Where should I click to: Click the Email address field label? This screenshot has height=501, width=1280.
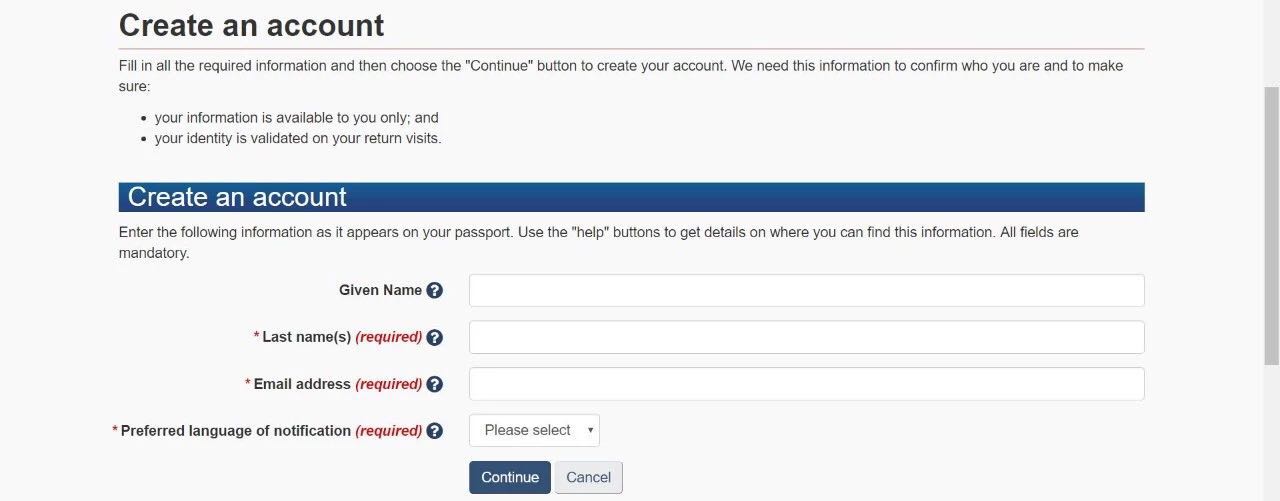302,384
